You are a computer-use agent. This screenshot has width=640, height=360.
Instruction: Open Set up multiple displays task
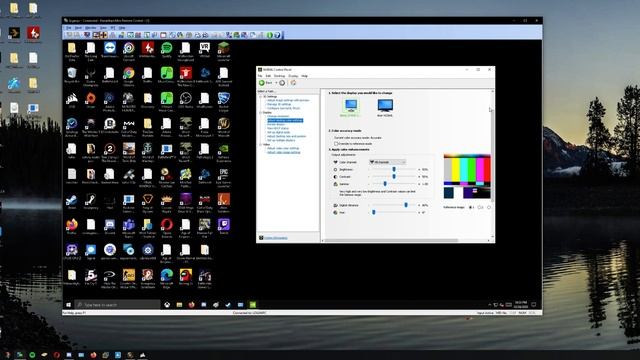pyautogui.click(x=281, y=140)
